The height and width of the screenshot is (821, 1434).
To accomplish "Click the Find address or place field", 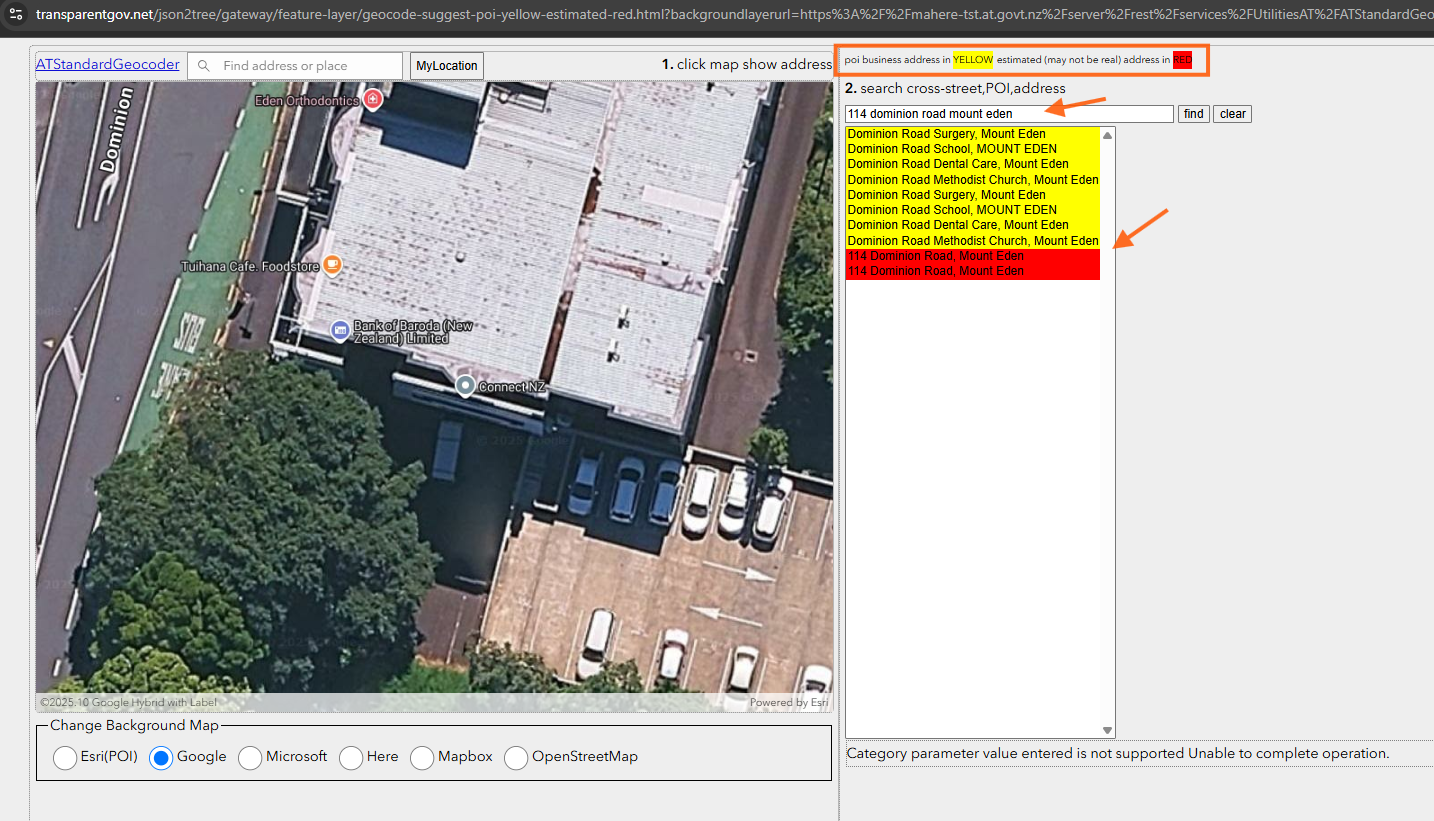I will [x=308, y=66].
